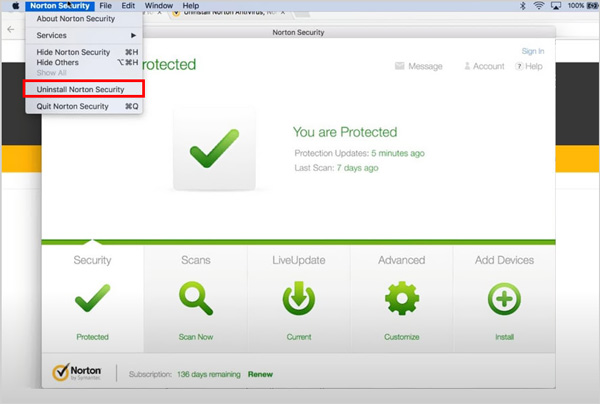This screenshot has height=404, width=600.
Task: Click '7 days ago' last scan value
Action: (x=357, y=168)
